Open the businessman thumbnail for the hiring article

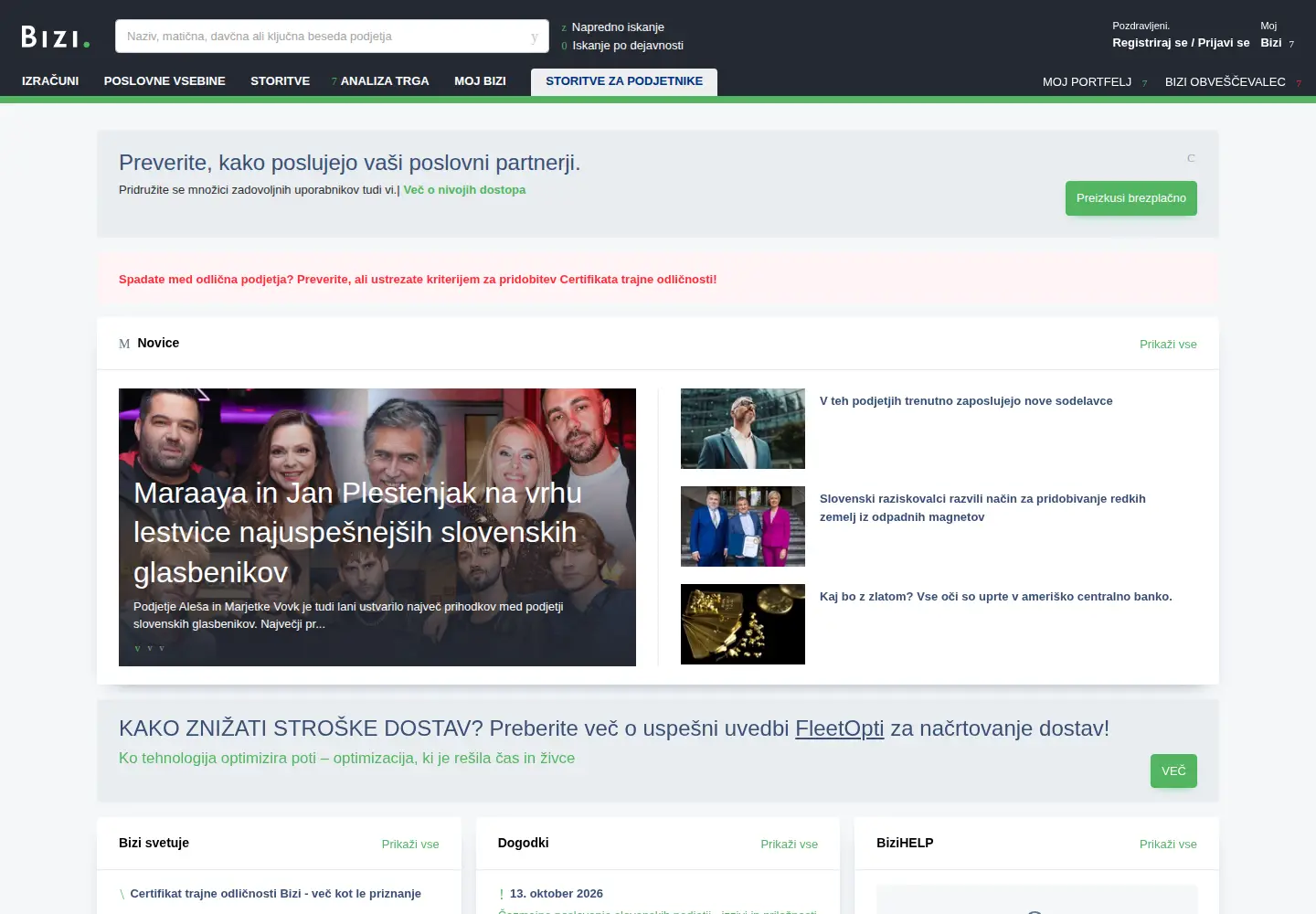coord(743,429)
